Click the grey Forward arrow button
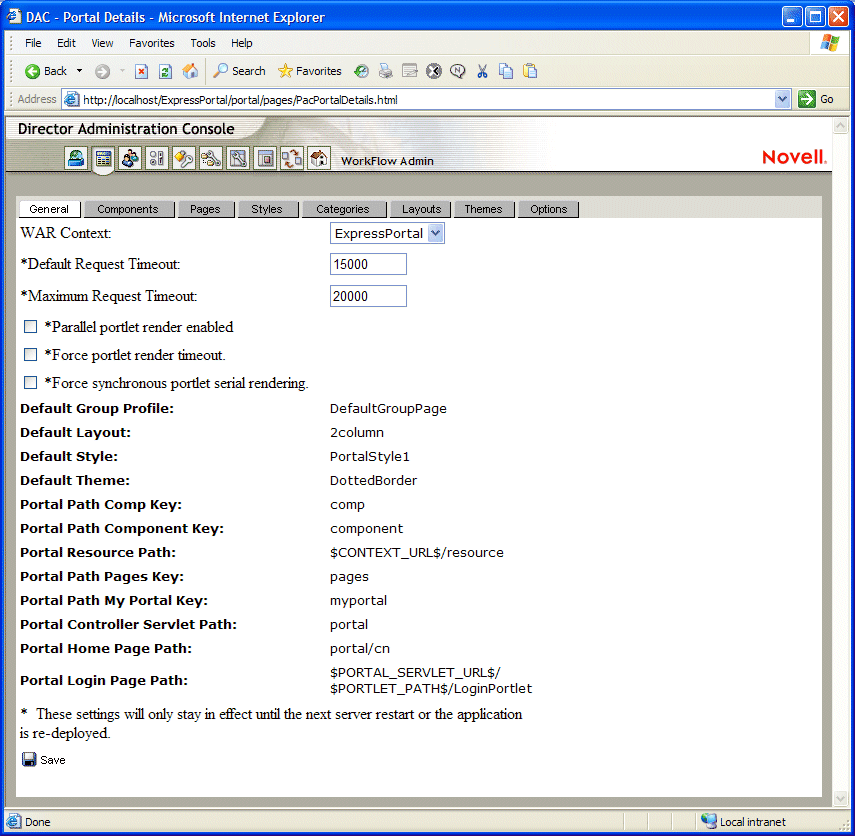This screenshot has height=836, width=855. click(x=102, y=71)
